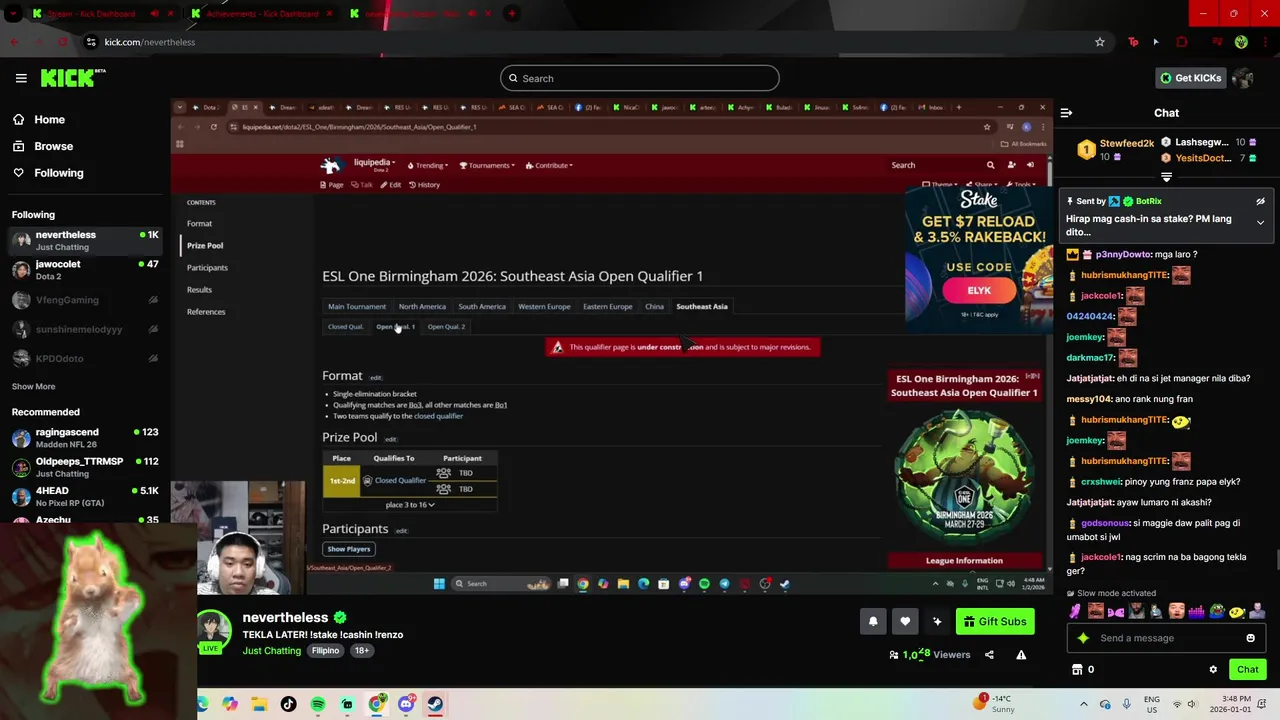Open Spotify from the taskbar
1280x720 pixels.
pos(318,704)
